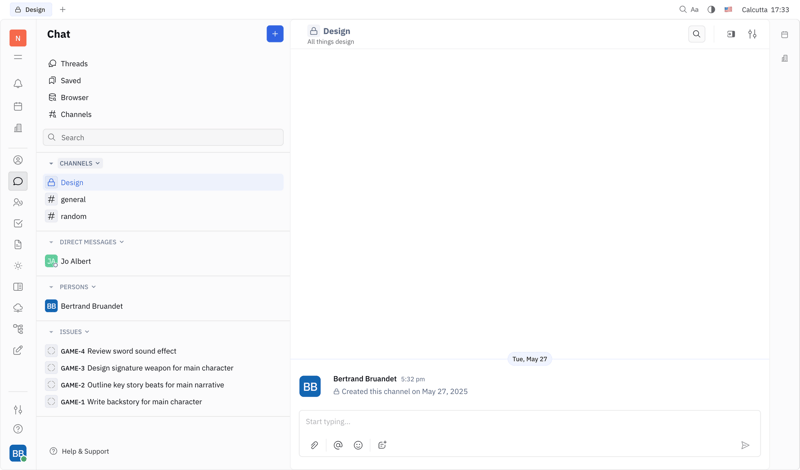Click Bertrand Bruandet message author name
Screen dimensions: 800x470
point(365,379)
